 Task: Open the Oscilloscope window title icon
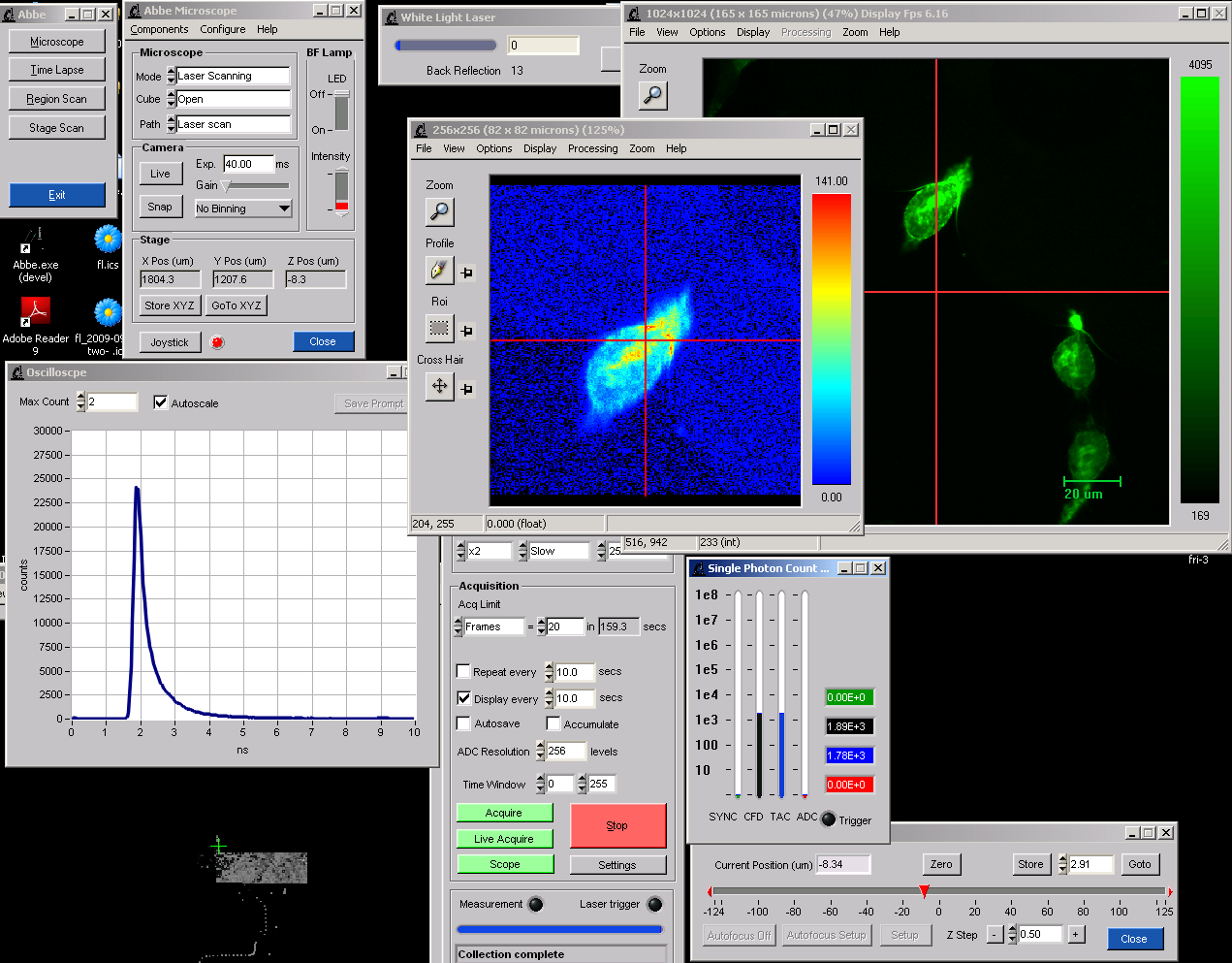point(17,372)
